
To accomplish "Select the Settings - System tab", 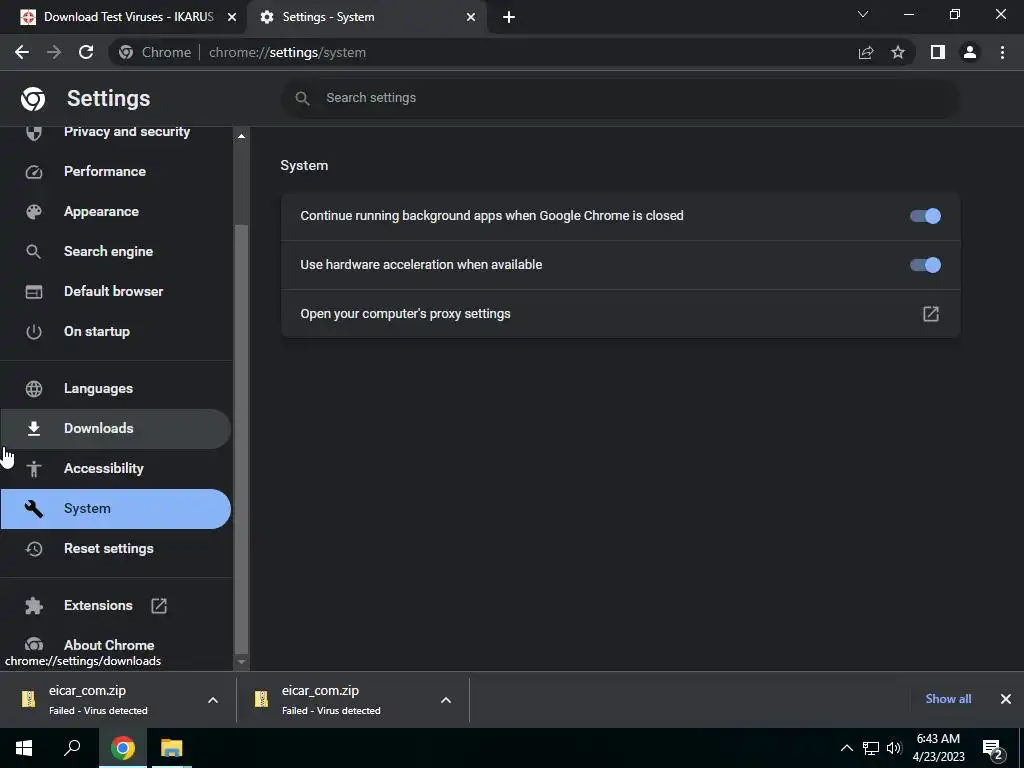I will click(x=366, y=17).
